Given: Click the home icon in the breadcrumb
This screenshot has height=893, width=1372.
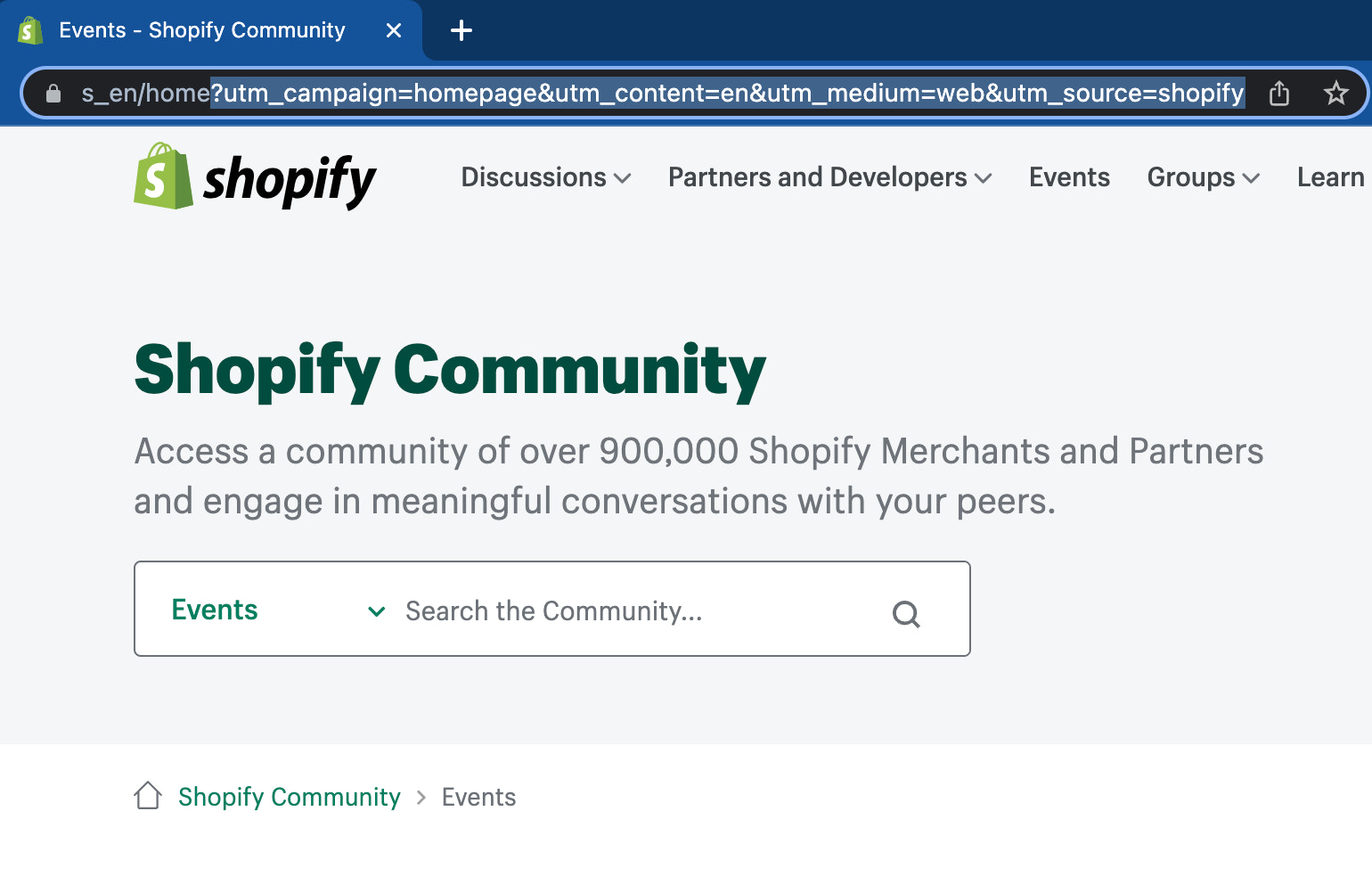Looking at the screenshot, I should 148,795.
